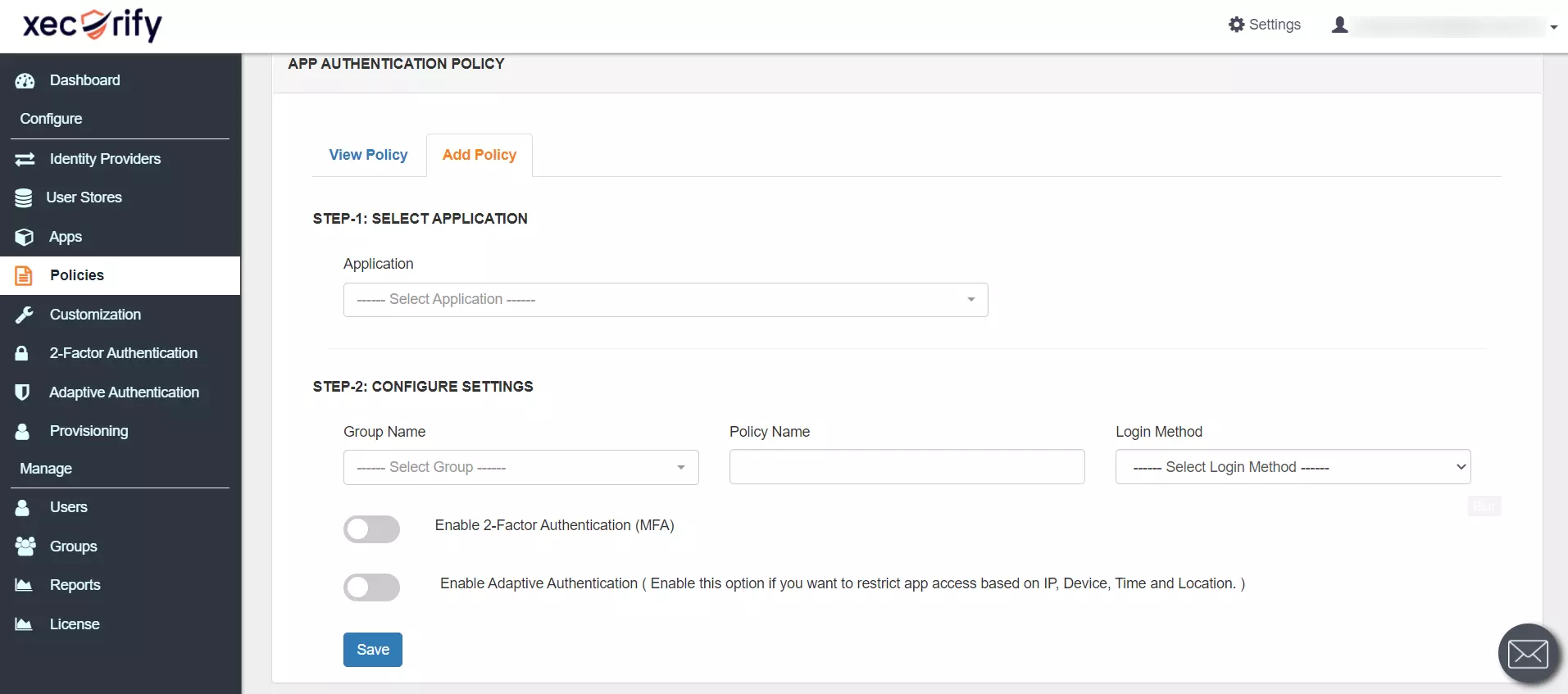
Task: Click the Application label
Action: (x=379, y=264)
